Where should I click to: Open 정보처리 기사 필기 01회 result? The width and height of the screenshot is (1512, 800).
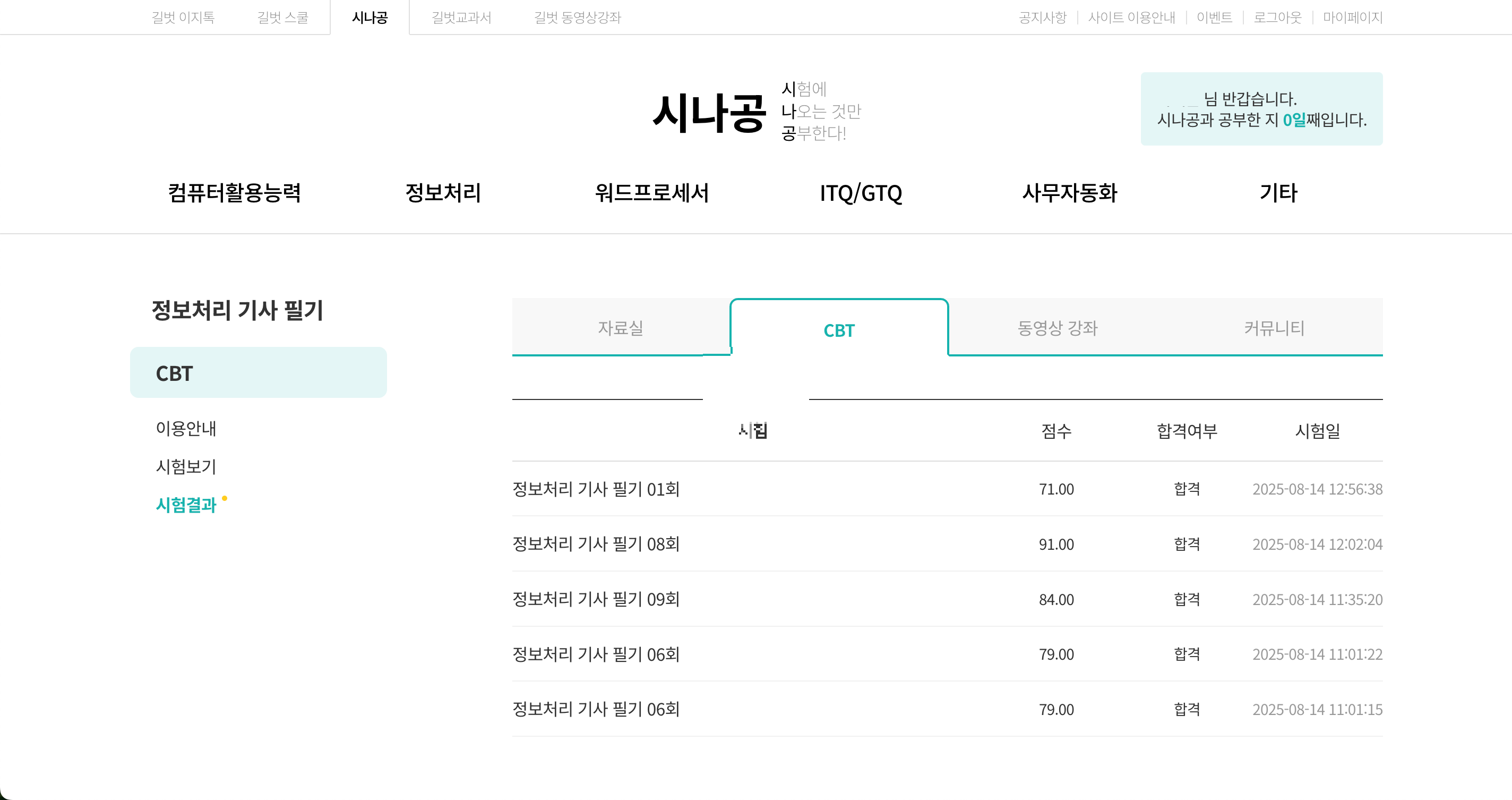pos(596,489)
